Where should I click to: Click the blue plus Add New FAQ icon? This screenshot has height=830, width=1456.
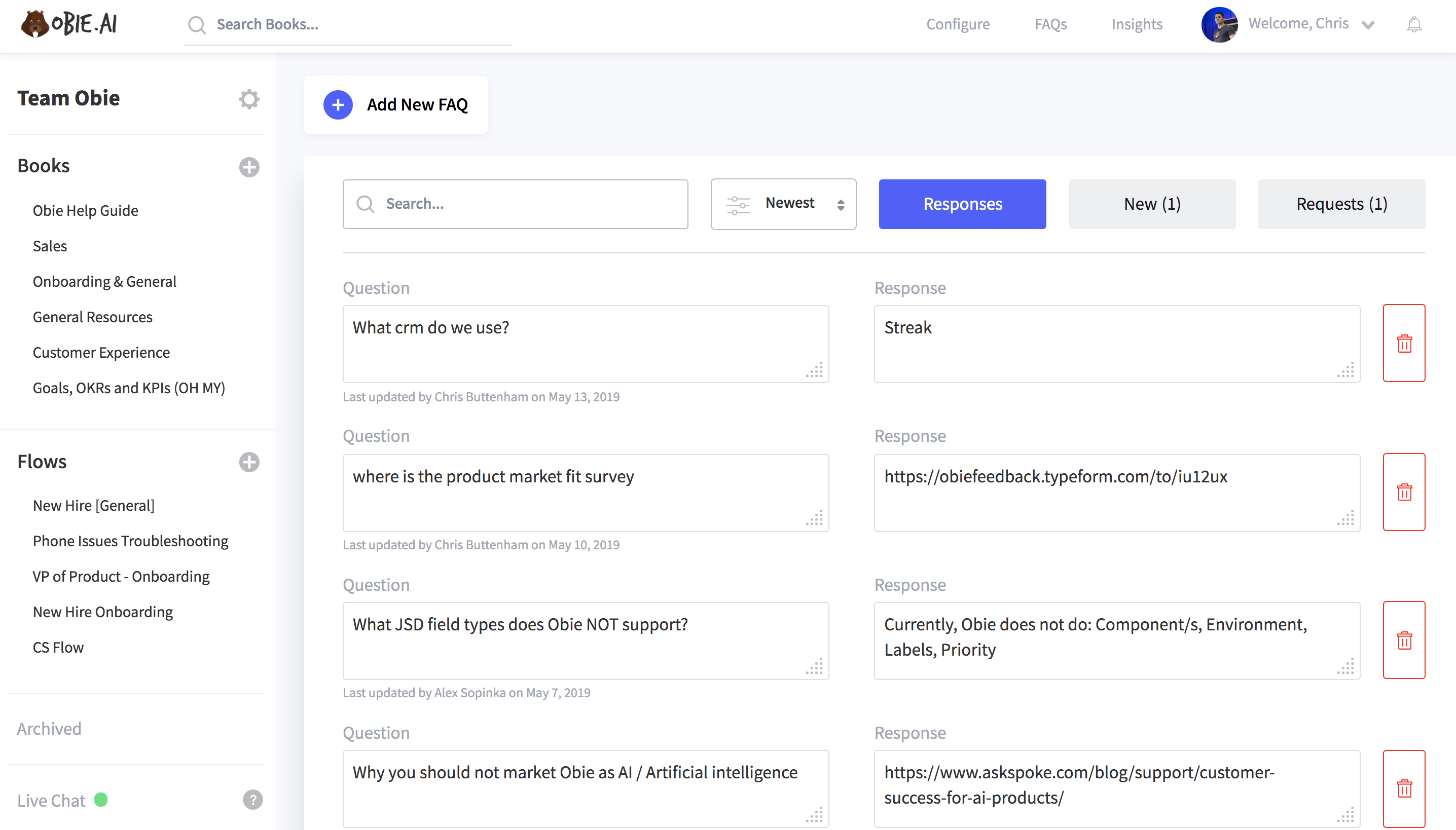(x=338, y=105)
